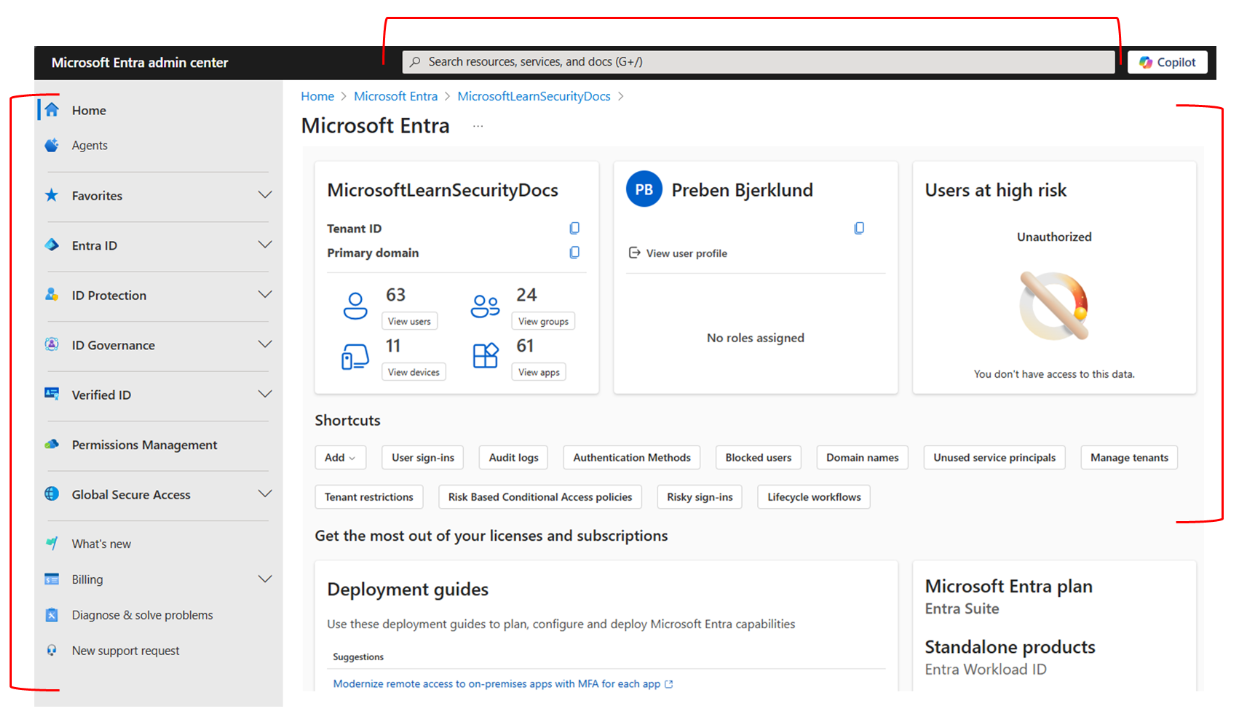Copy the Tenant ID value
Screen dimensions: 1235x721
(x=574, y=229)
